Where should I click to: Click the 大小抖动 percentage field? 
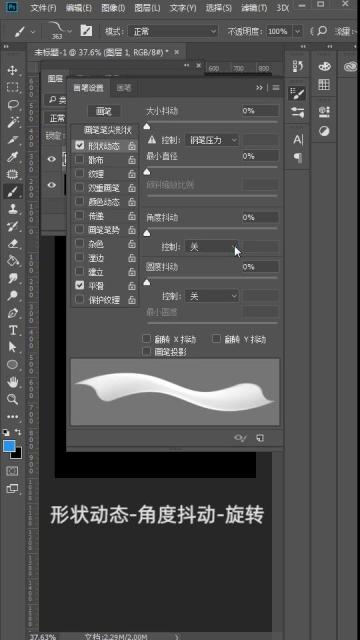tap(260, 111)
